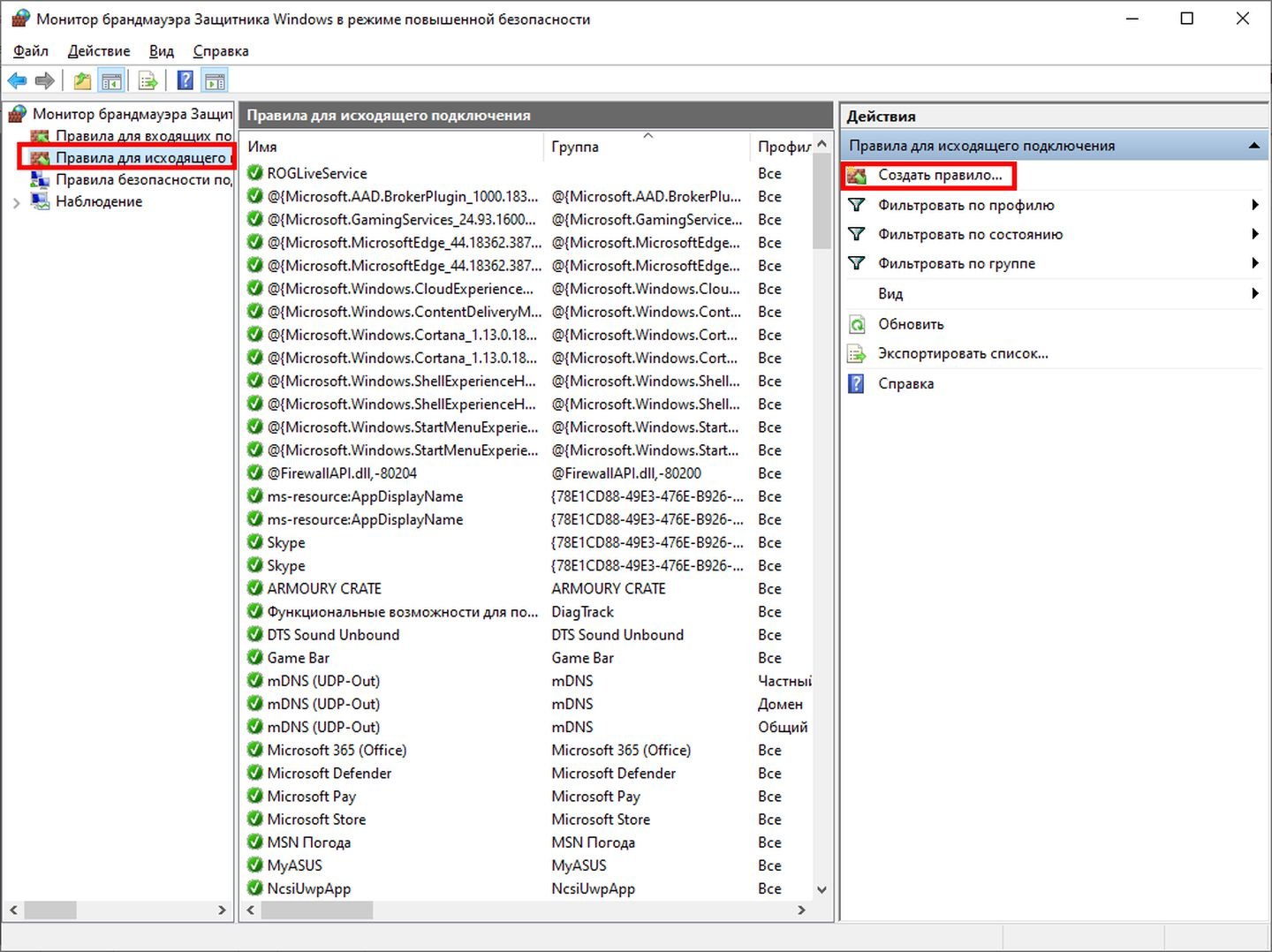Click the Обновить action
1272x952 pixels.
(x=911, y=324)
